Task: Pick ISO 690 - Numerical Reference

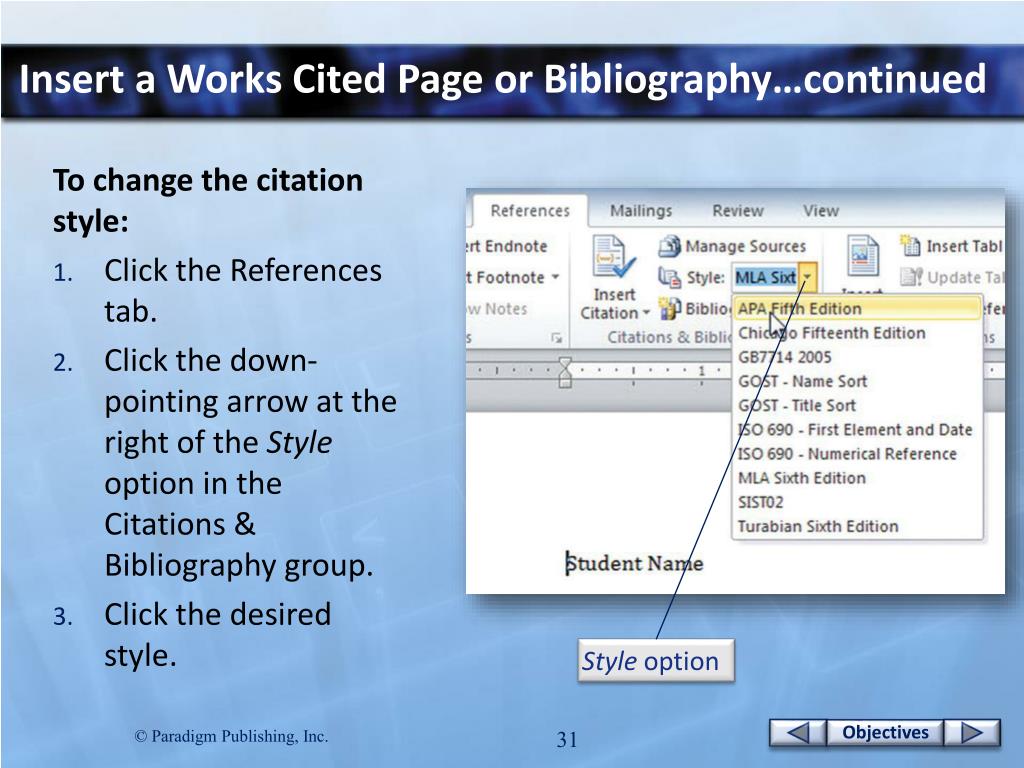Action: (x=857, y=454)
